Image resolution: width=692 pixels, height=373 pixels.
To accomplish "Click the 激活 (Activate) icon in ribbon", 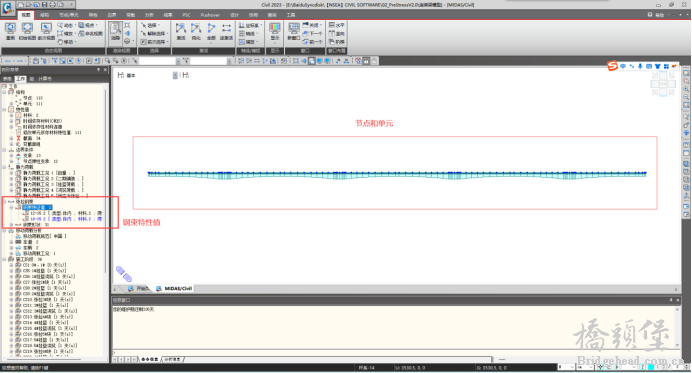I will (x=181, y=32).
